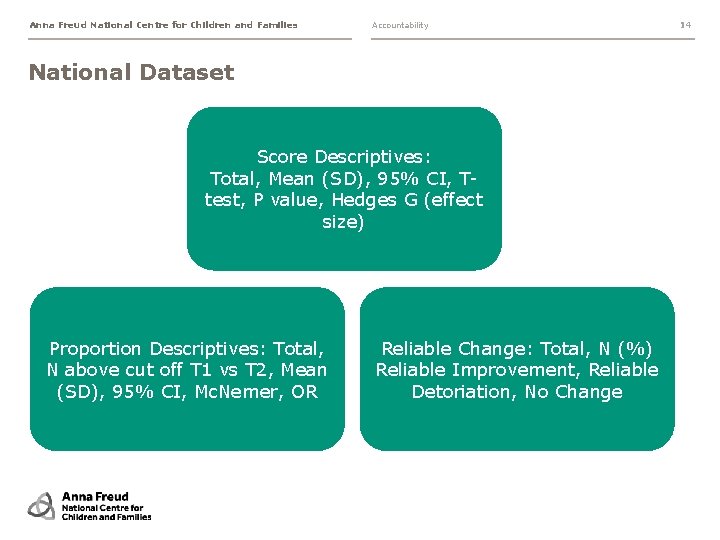
Task: Click the 'Anna Freud' footer logo name
Action: tap(95, 496)
